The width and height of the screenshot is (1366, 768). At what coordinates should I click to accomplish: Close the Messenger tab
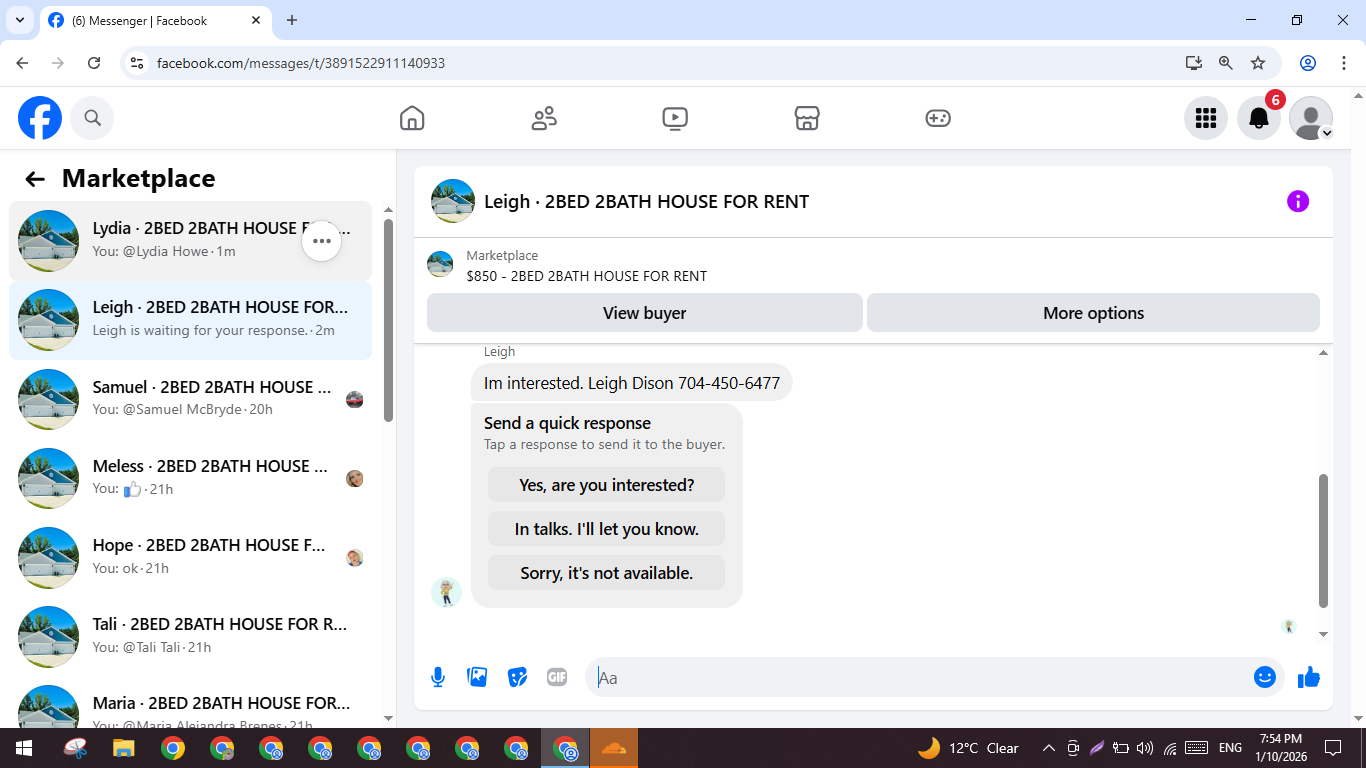point(256,20)
